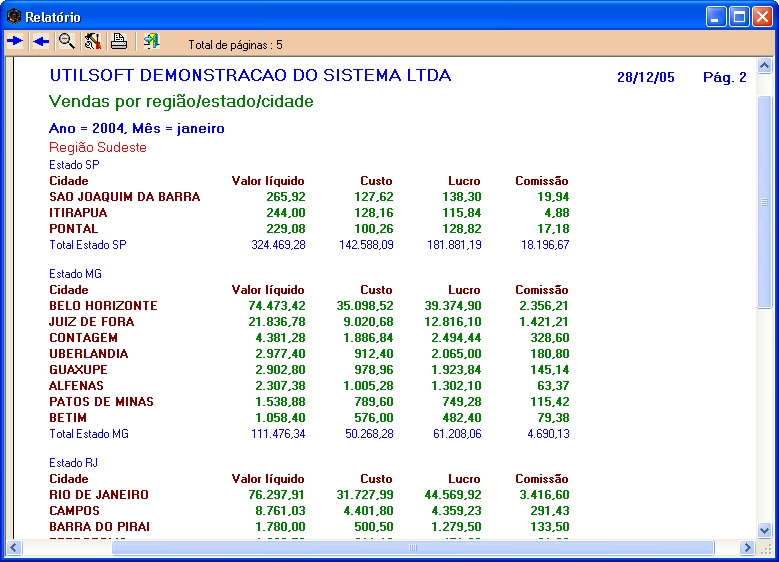Go to next page with right arrow

[x=15, y=41]
